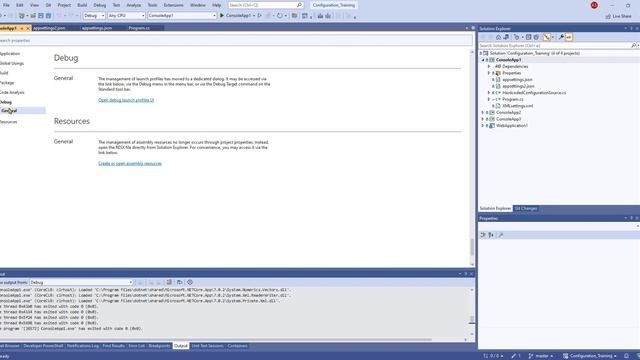Switch to appsettings2.json editor tab
640x360 pixels.
pos(49,28)
